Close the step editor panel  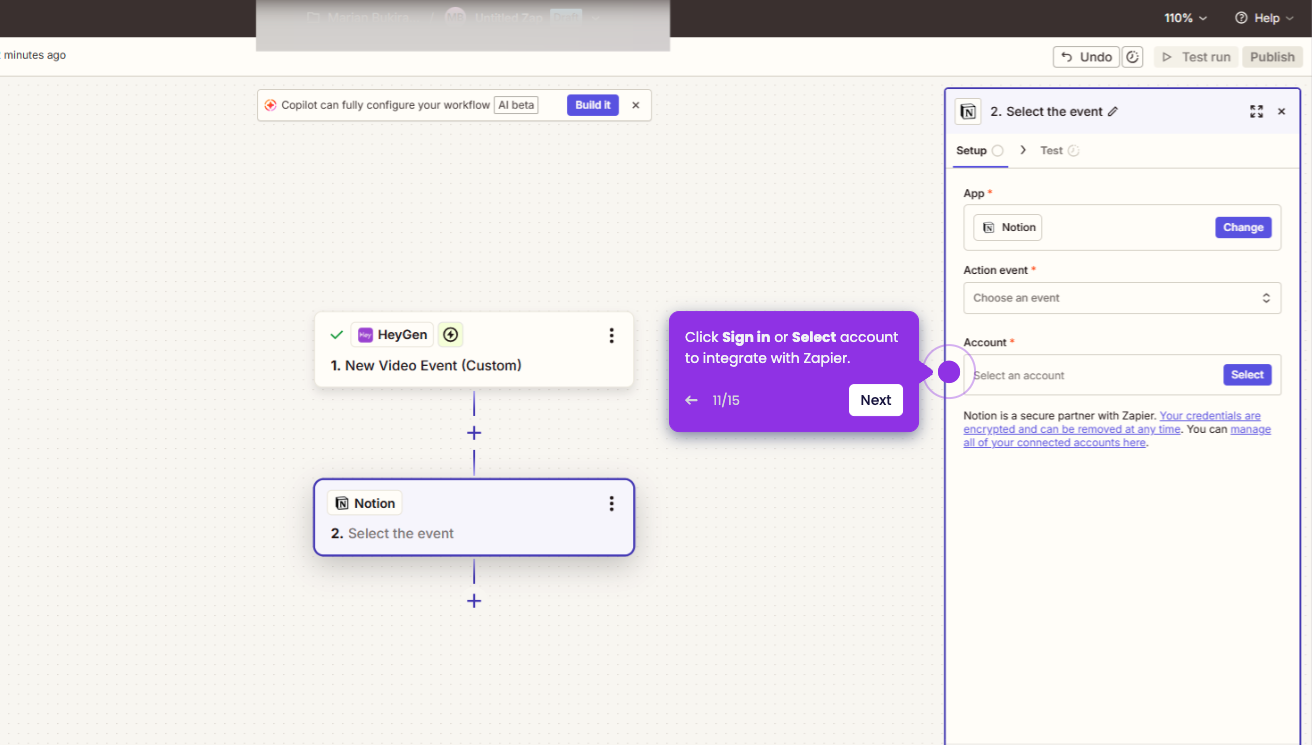click(1281, 112)
